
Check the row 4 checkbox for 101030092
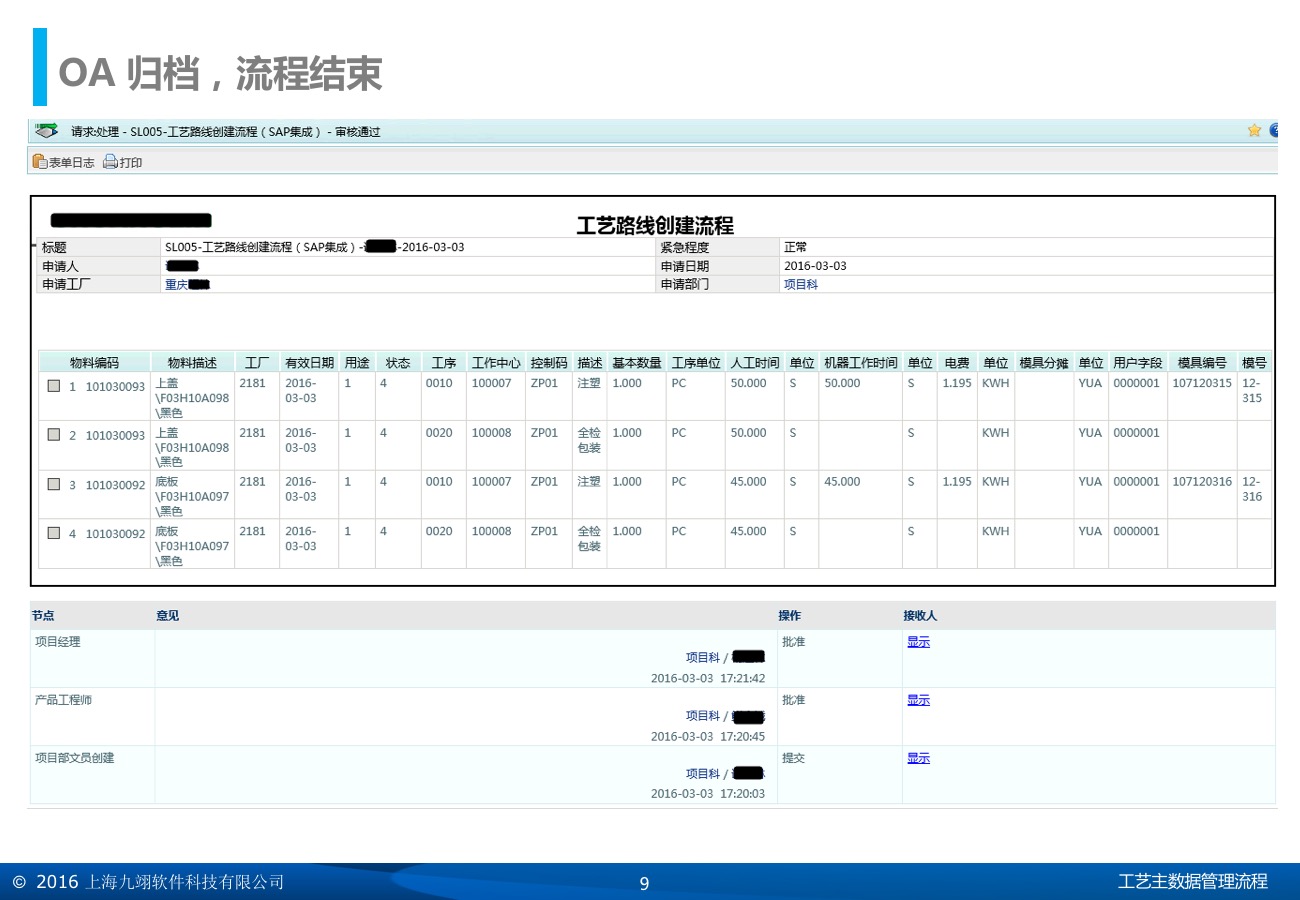pos(54,533)
